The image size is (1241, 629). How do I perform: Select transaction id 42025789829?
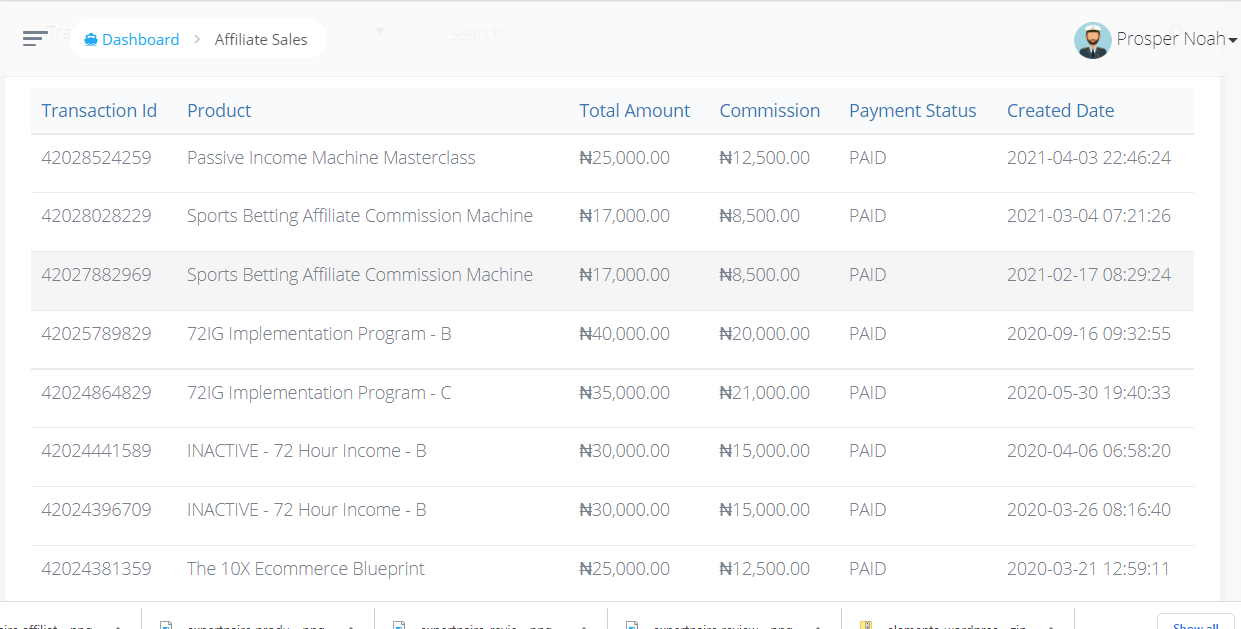(96, 334)
